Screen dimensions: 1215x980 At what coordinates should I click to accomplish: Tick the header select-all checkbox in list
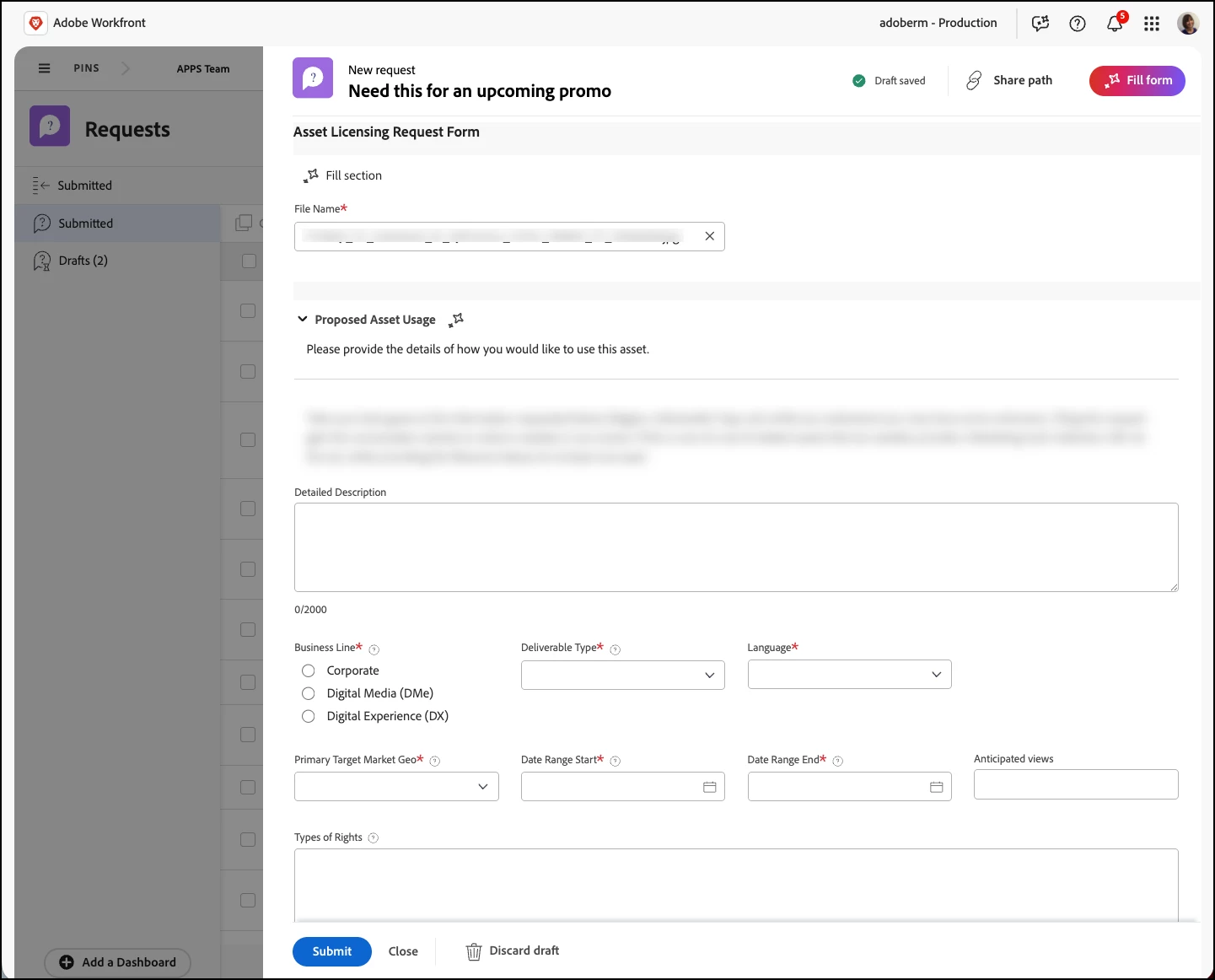pos(249,261)
